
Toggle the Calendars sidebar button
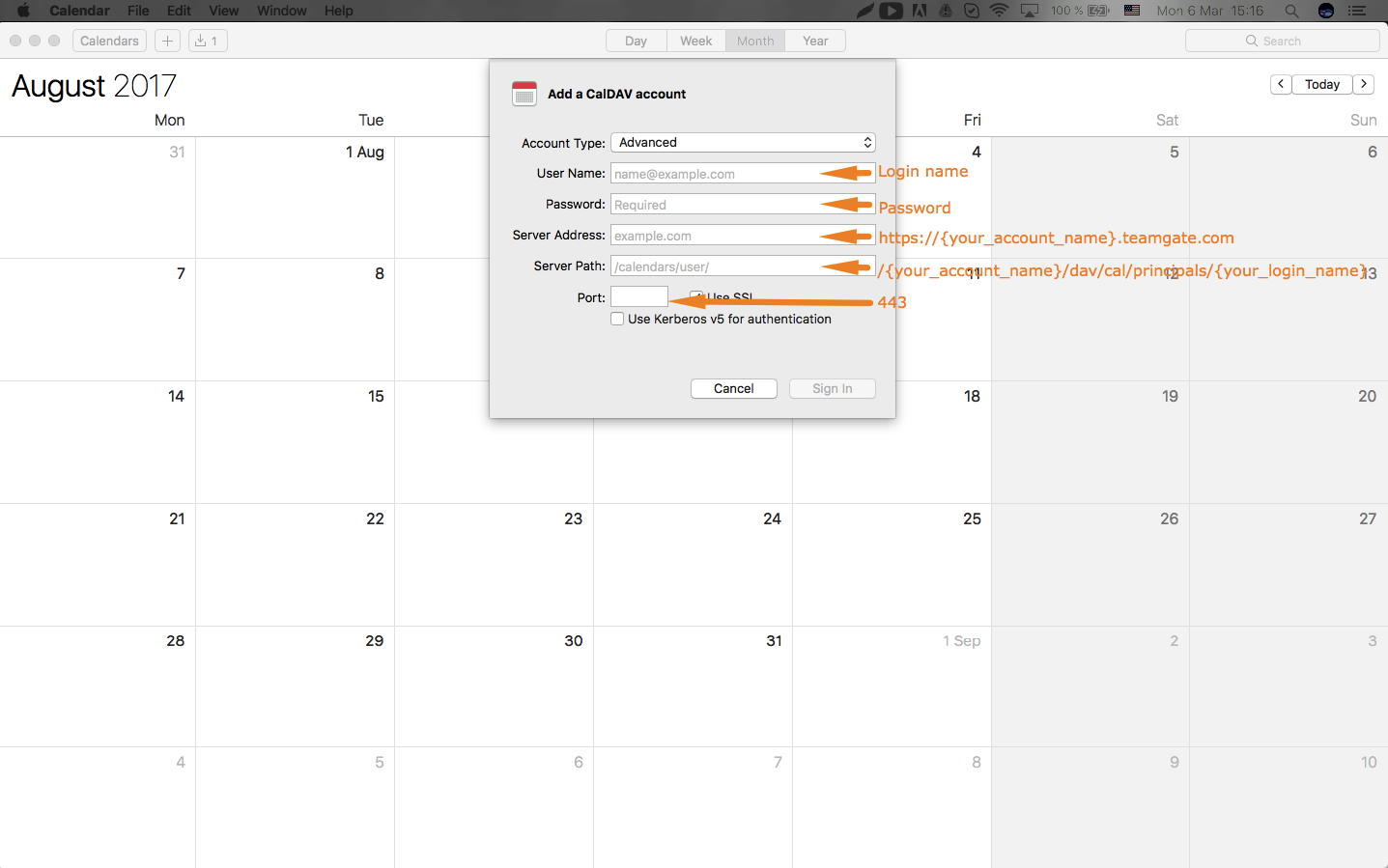click(109, 41)
